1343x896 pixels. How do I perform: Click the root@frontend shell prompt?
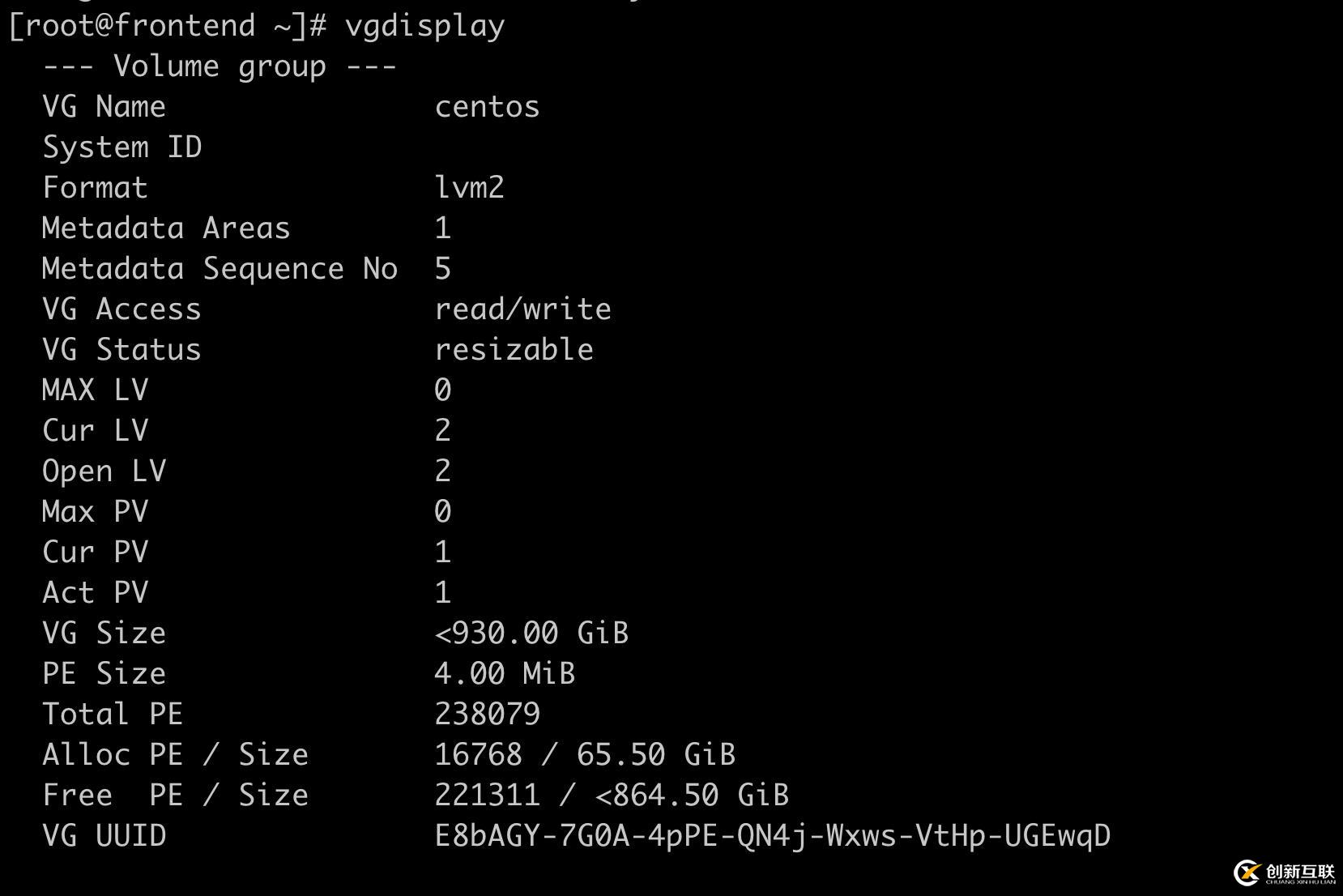tap(168, 26)
